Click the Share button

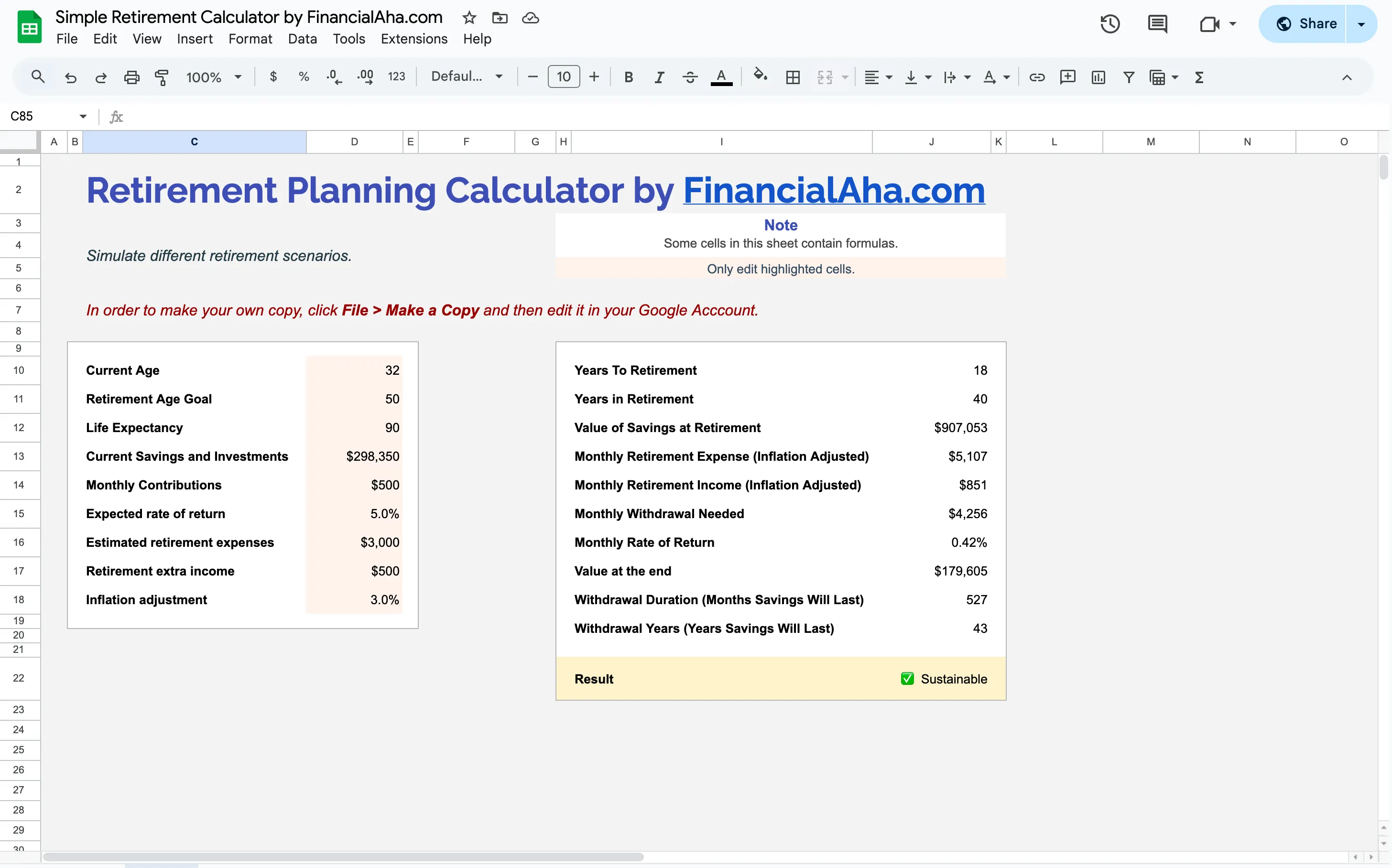[x=1303, y=23]
